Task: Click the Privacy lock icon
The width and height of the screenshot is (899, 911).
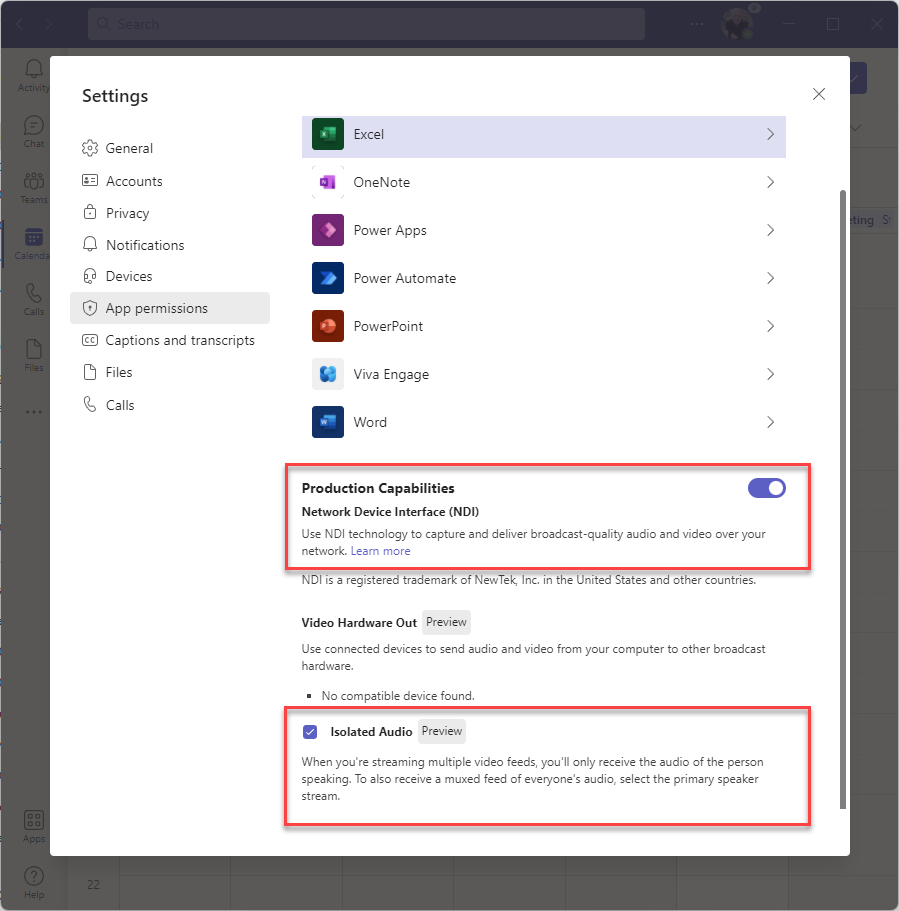Action: click(x=89, y=213)
